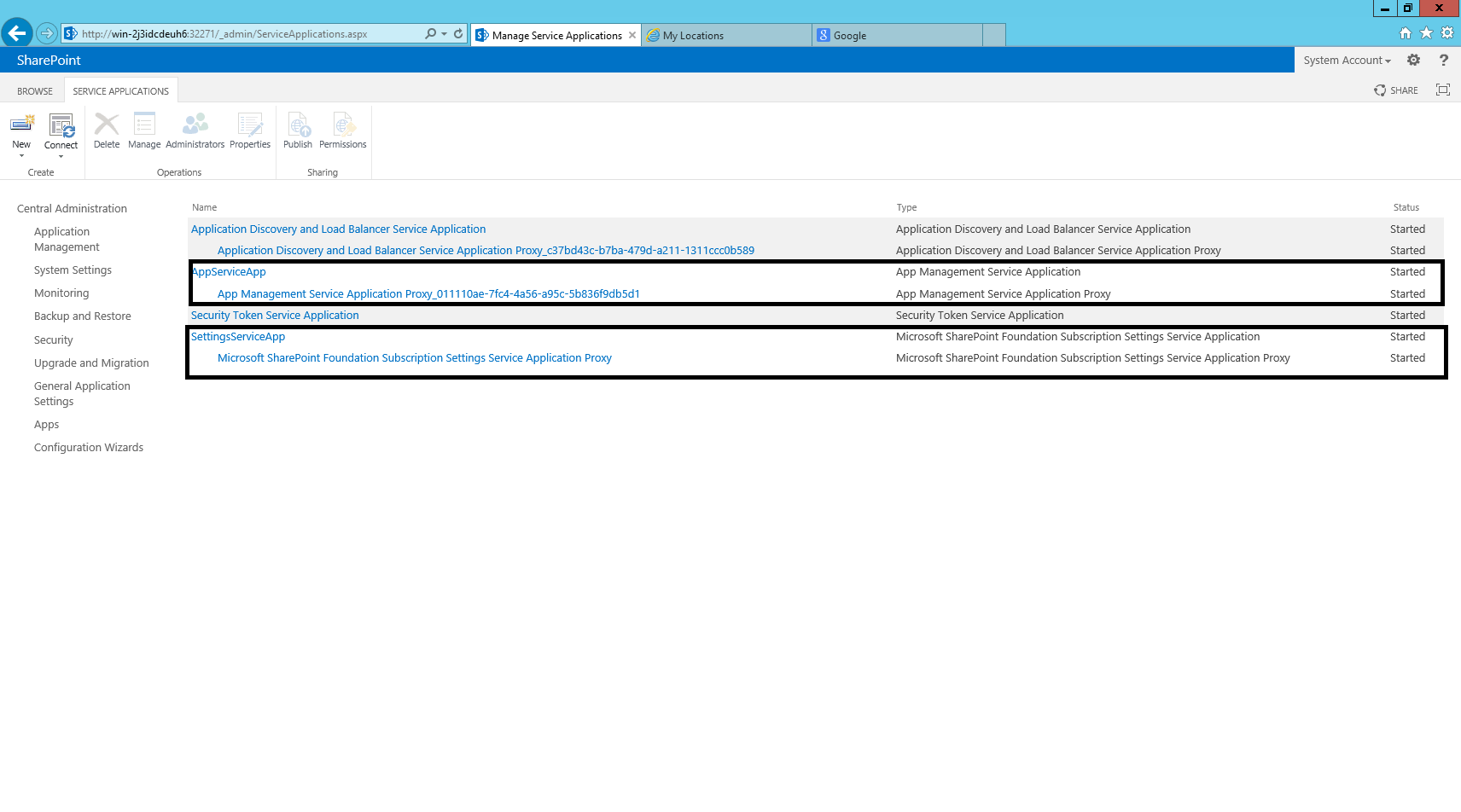This screenshot has width=1461, height=812.
Task: Click the SHARE icon button
Action: [x=1396, y=90]
